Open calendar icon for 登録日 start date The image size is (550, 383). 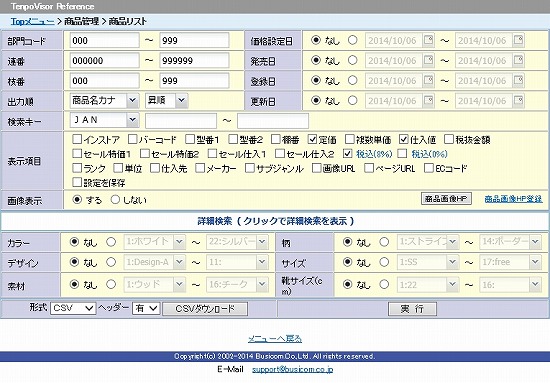tap(428, 80)
